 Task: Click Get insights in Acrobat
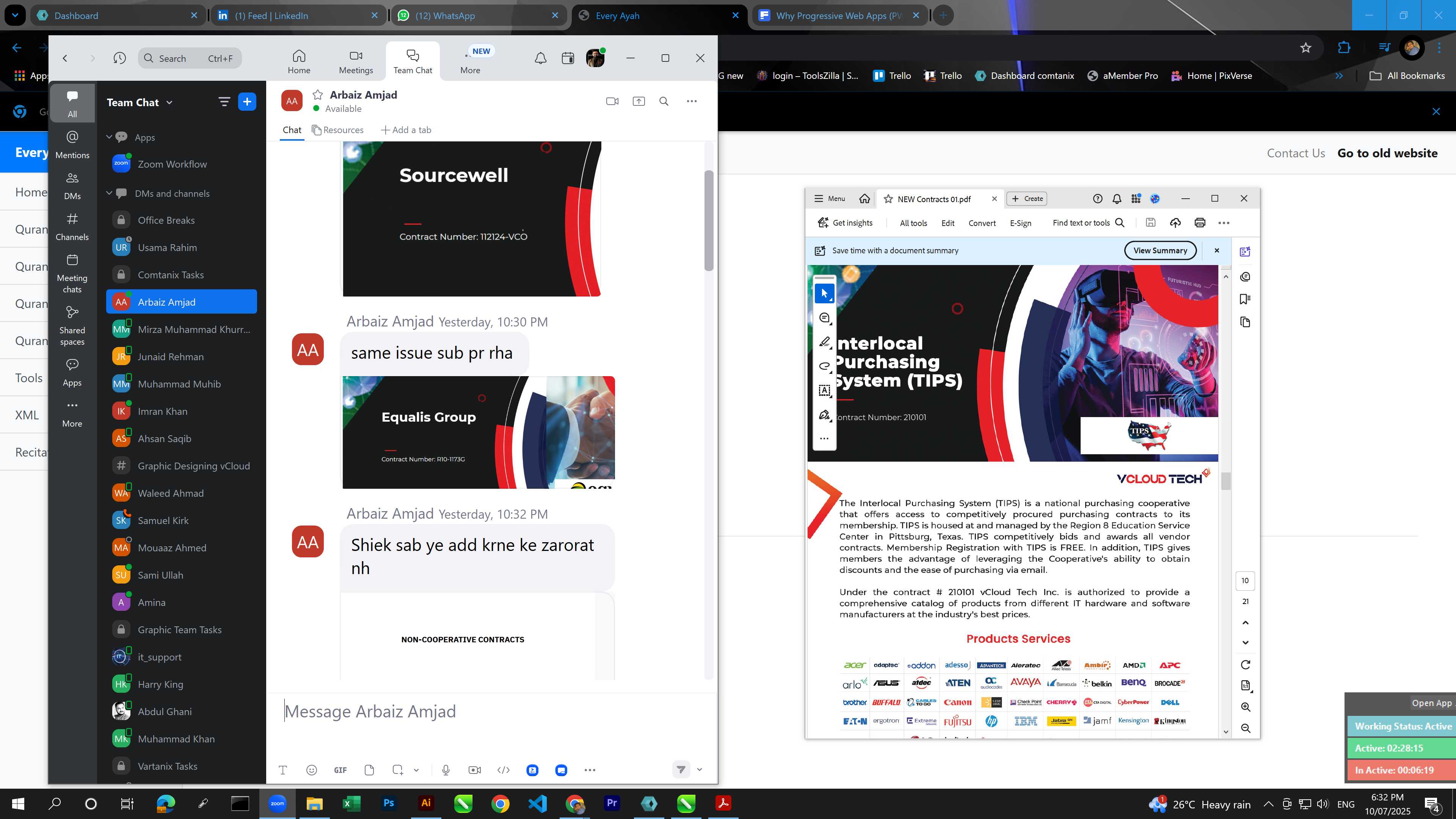[x=845, y=223]
